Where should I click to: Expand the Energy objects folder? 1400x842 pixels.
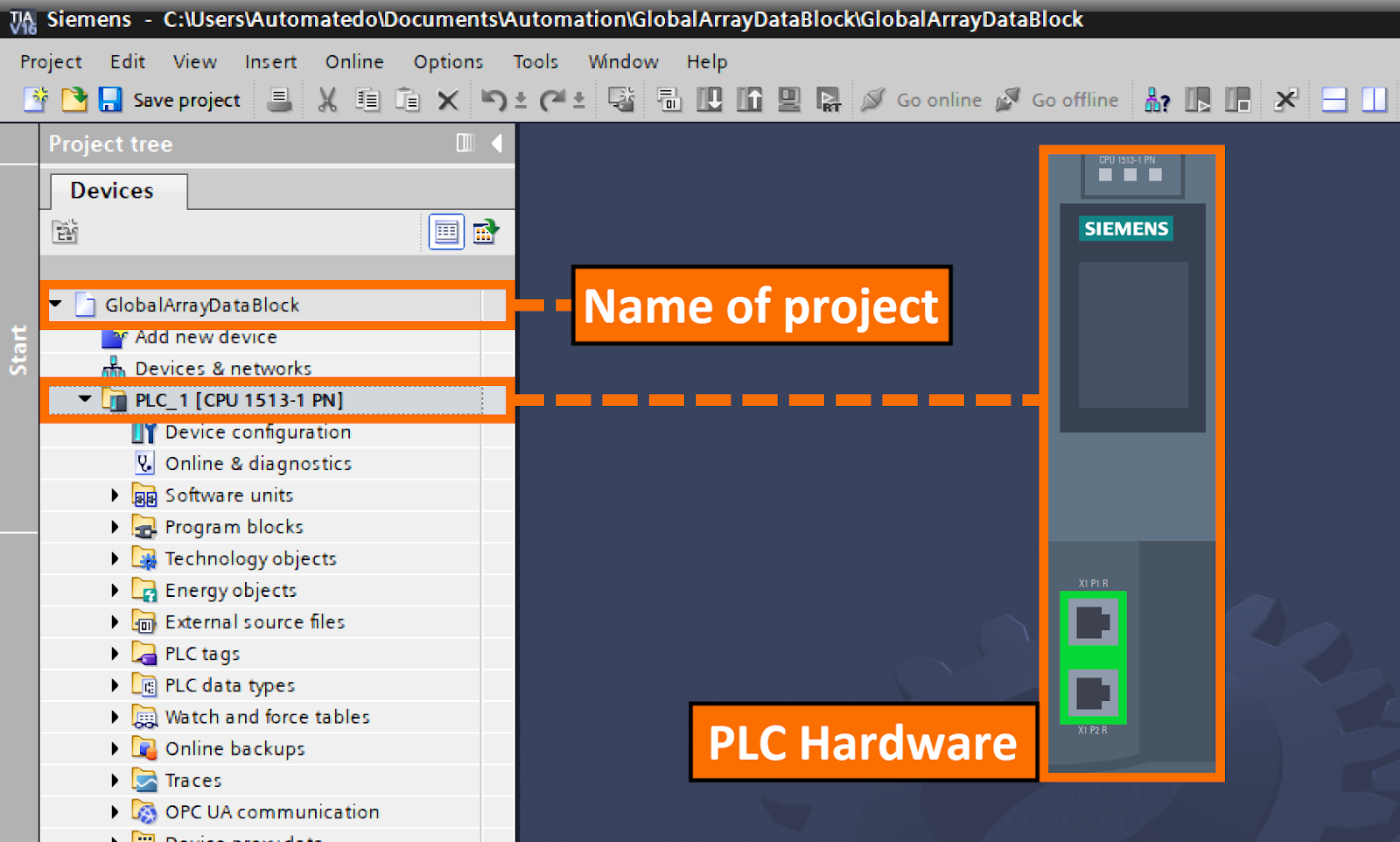pyautogui.click(x=115, y=590)
